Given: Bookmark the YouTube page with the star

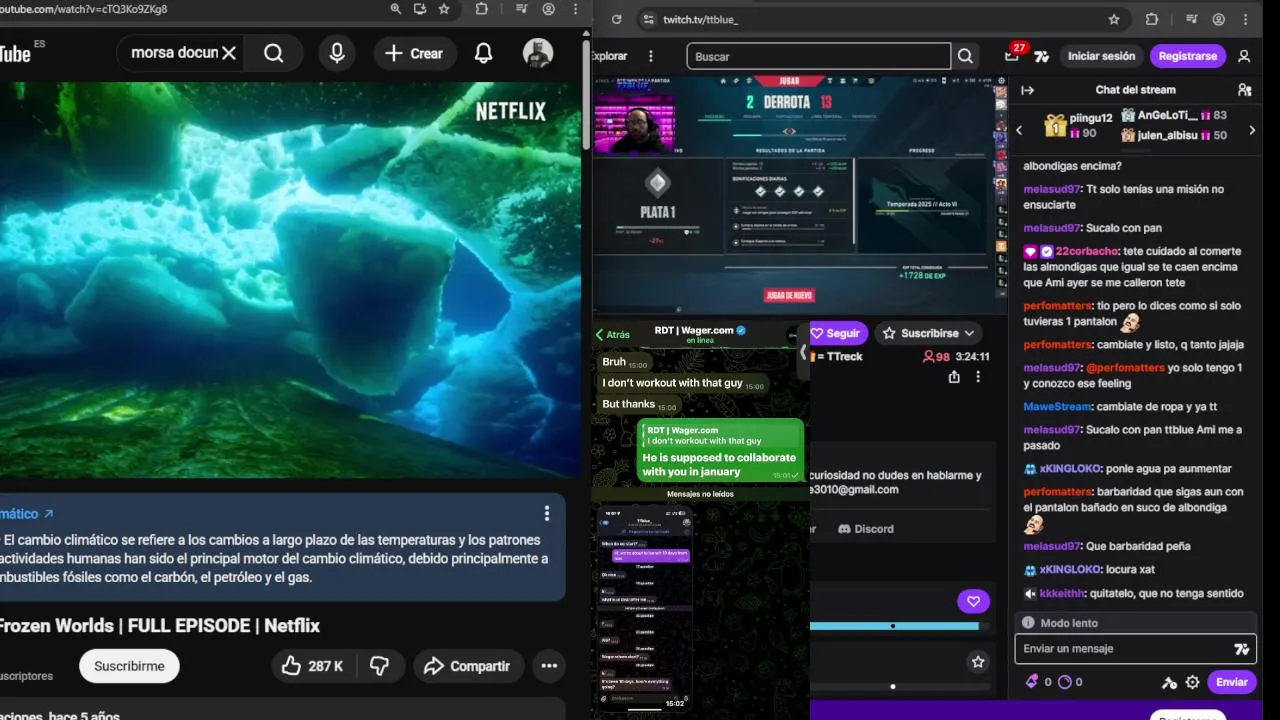Looking at the screenshot, I should (444, 8).
